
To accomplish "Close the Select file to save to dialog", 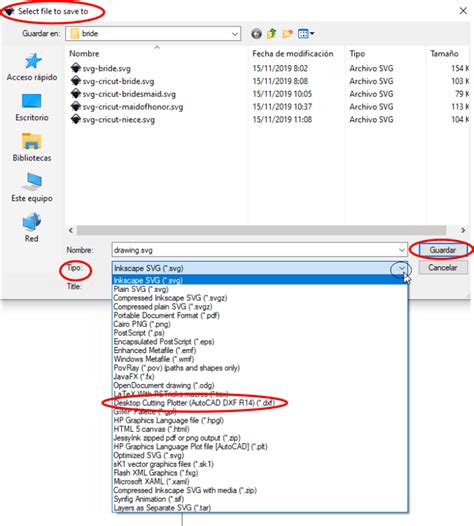I will [x=463, y=11].
